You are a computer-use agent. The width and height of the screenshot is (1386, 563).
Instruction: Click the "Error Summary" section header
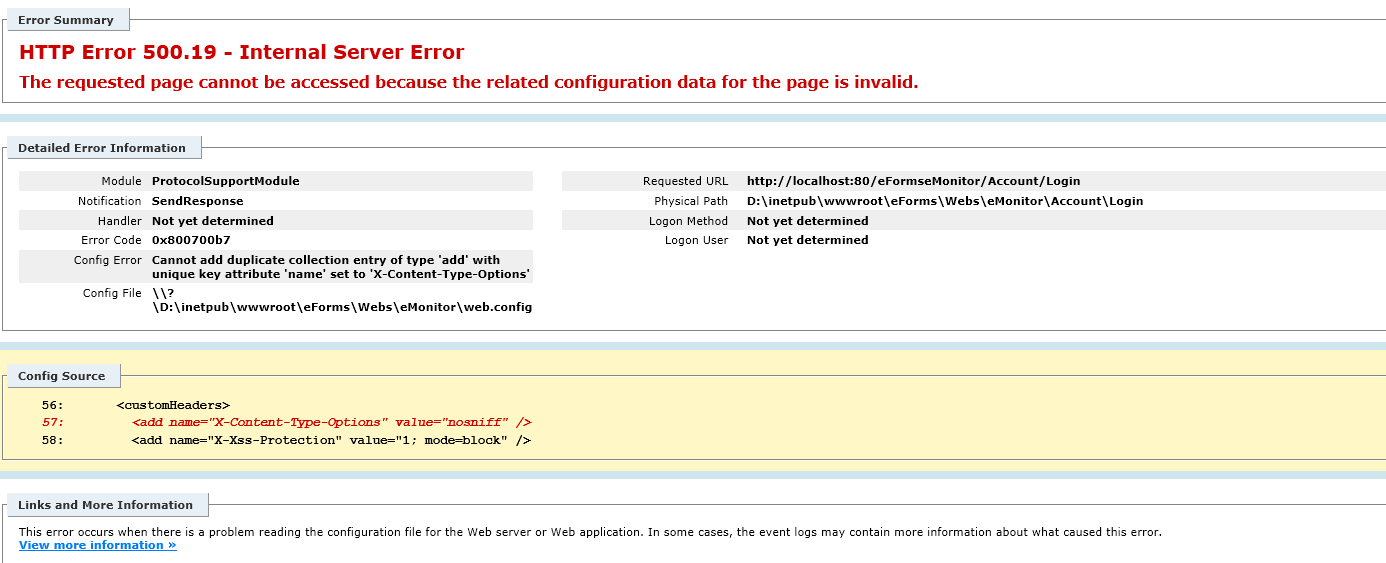click(x=66, y=20)
